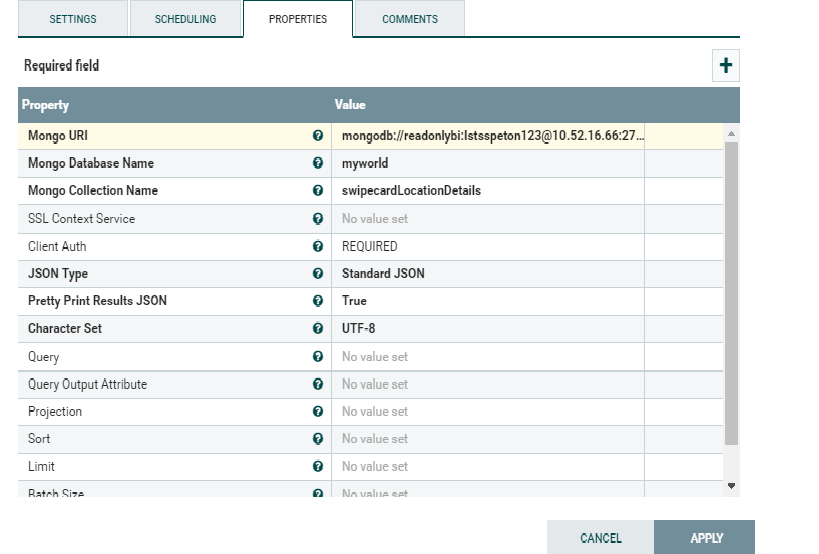The image size is (819, 554).
Task: Click the help icon beside Mongo URI
Action: point(318,136)
